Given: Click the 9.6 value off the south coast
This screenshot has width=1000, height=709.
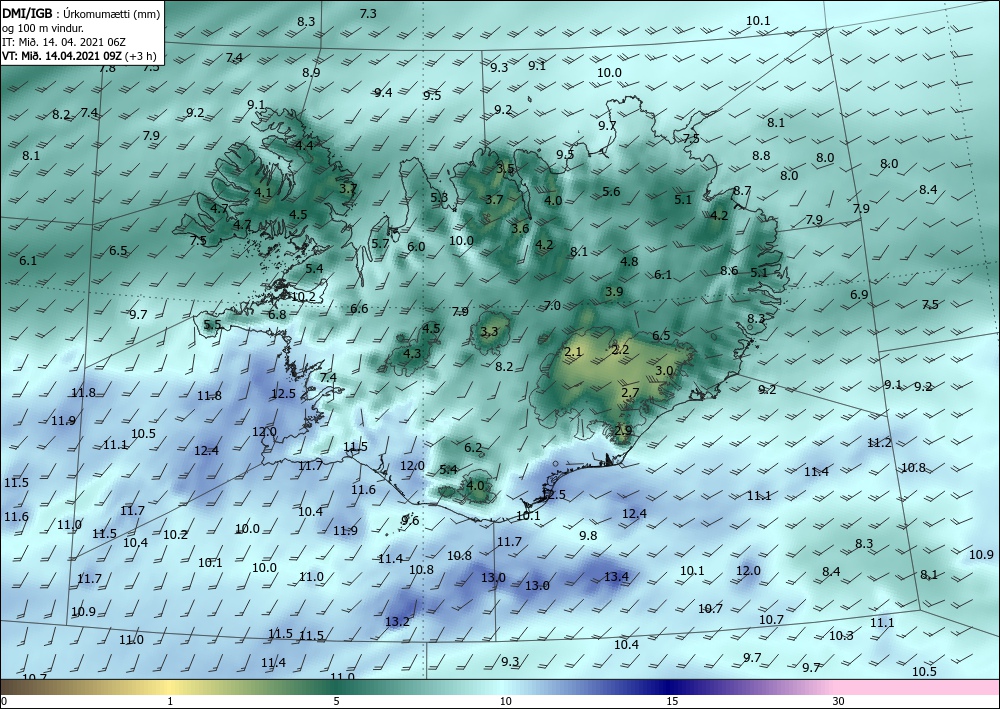Looking at the screenshot, I should (x=410, y=521).
